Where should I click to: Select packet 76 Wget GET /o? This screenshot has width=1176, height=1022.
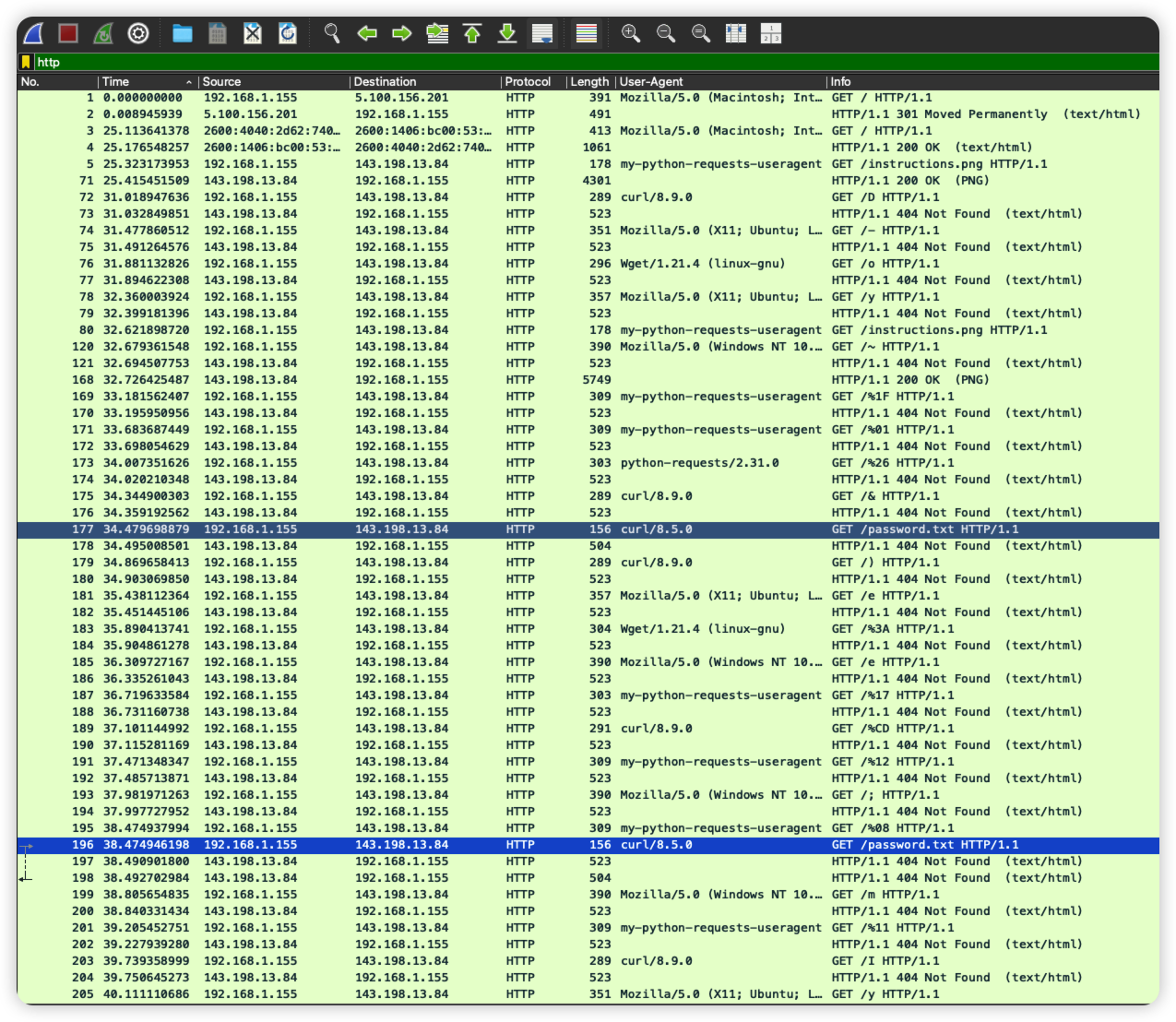[588, 264]
